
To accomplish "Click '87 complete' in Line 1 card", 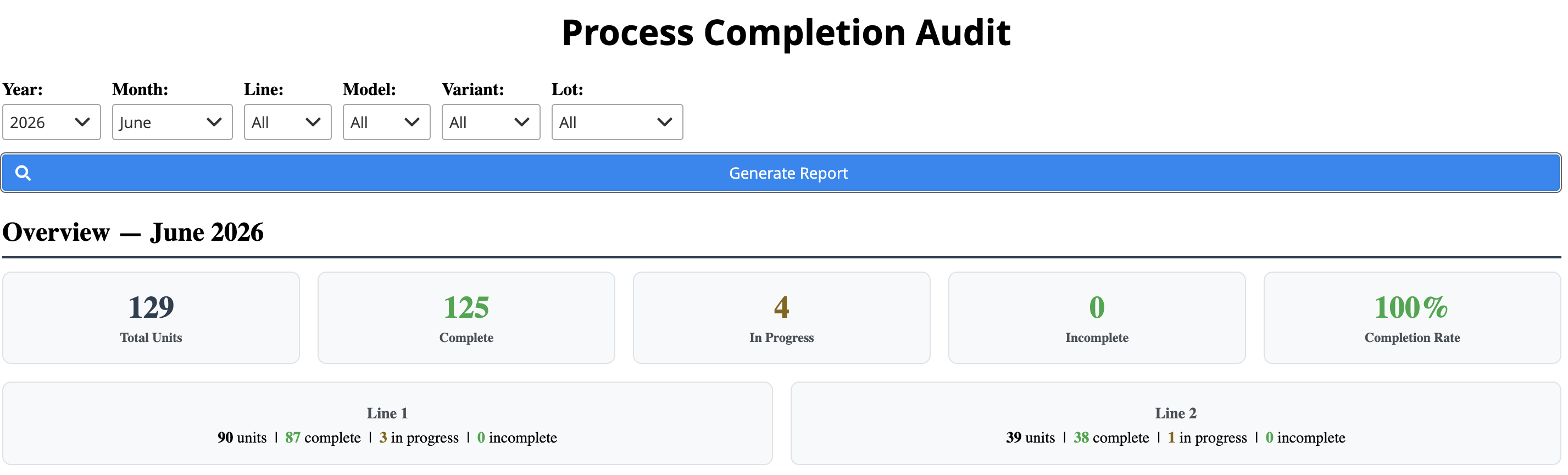I will point(323,438).
